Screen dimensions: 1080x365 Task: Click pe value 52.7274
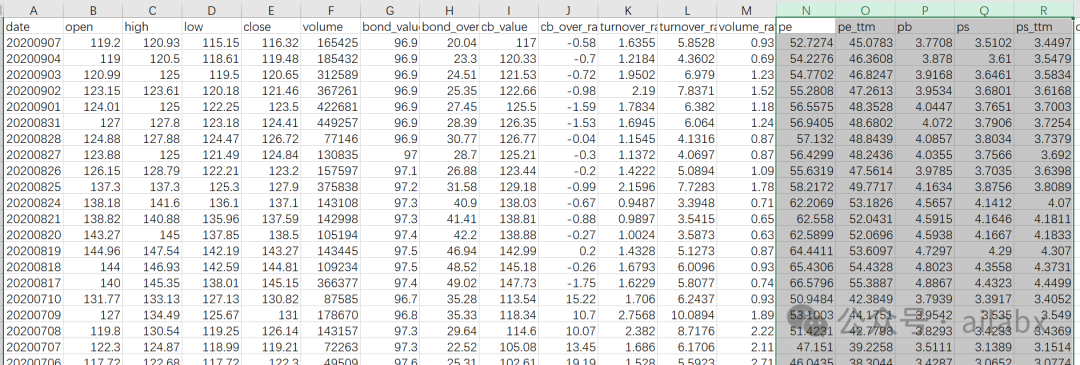coord(806,43)
